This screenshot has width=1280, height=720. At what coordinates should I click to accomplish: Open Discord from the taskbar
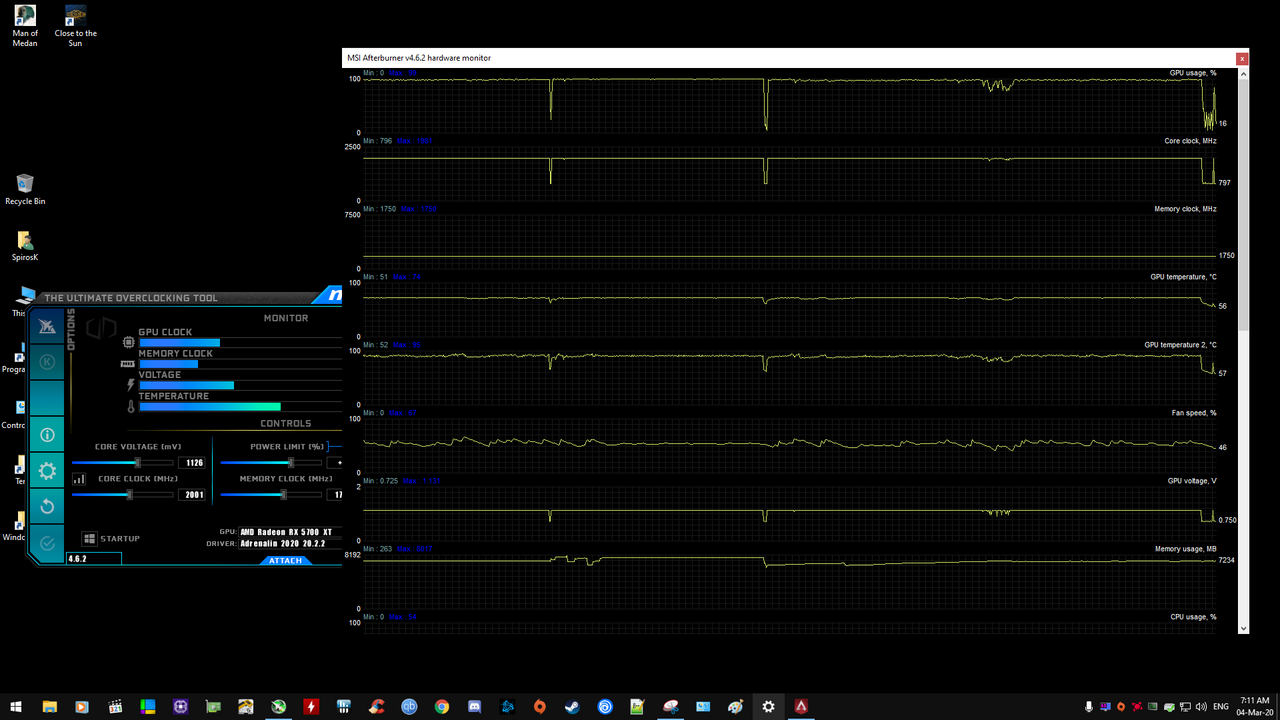tap(474, 706)
